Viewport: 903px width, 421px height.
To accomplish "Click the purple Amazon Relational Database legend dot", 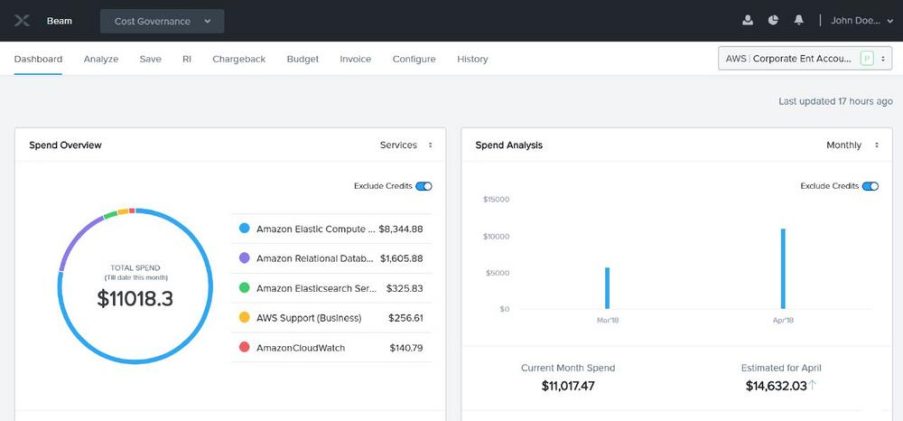I will coord(244,258).
